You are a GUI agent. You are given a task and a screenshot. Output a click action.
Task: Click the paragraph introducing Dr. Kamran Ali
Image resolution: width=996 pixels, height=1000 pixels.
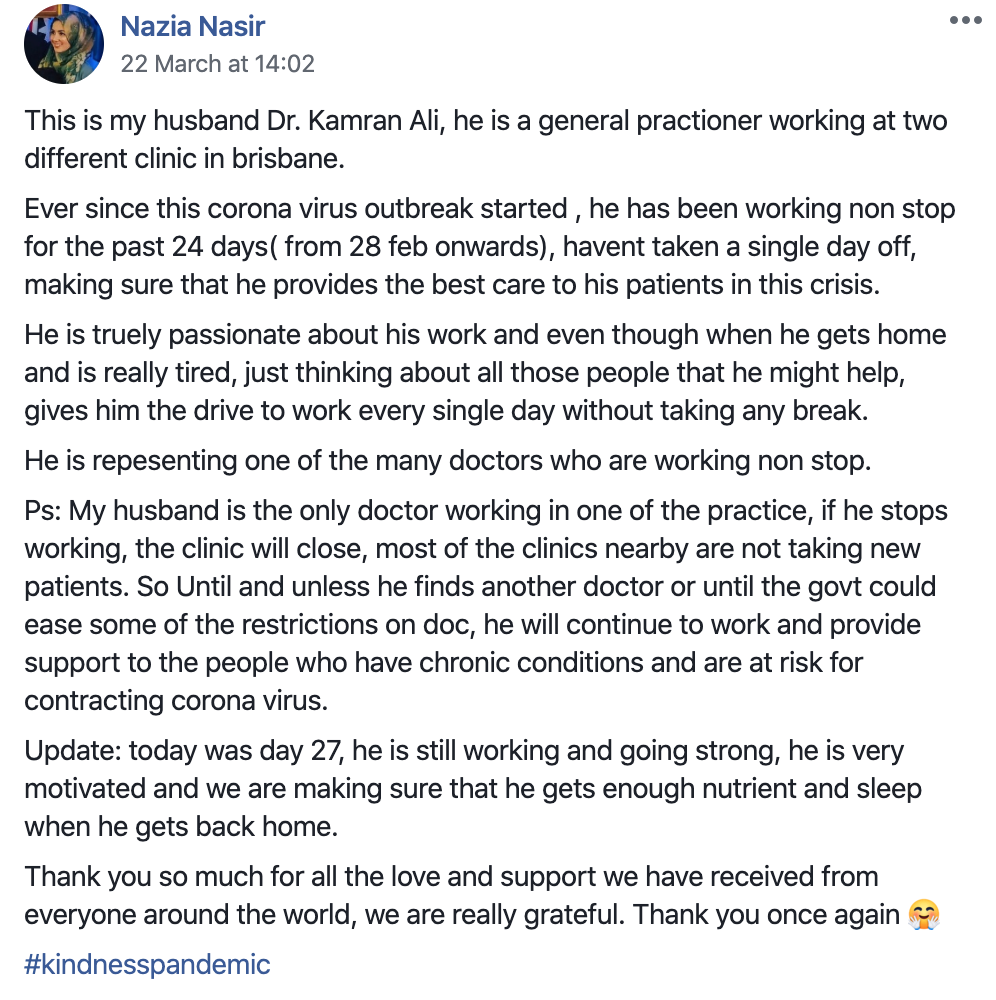point(485,140)
